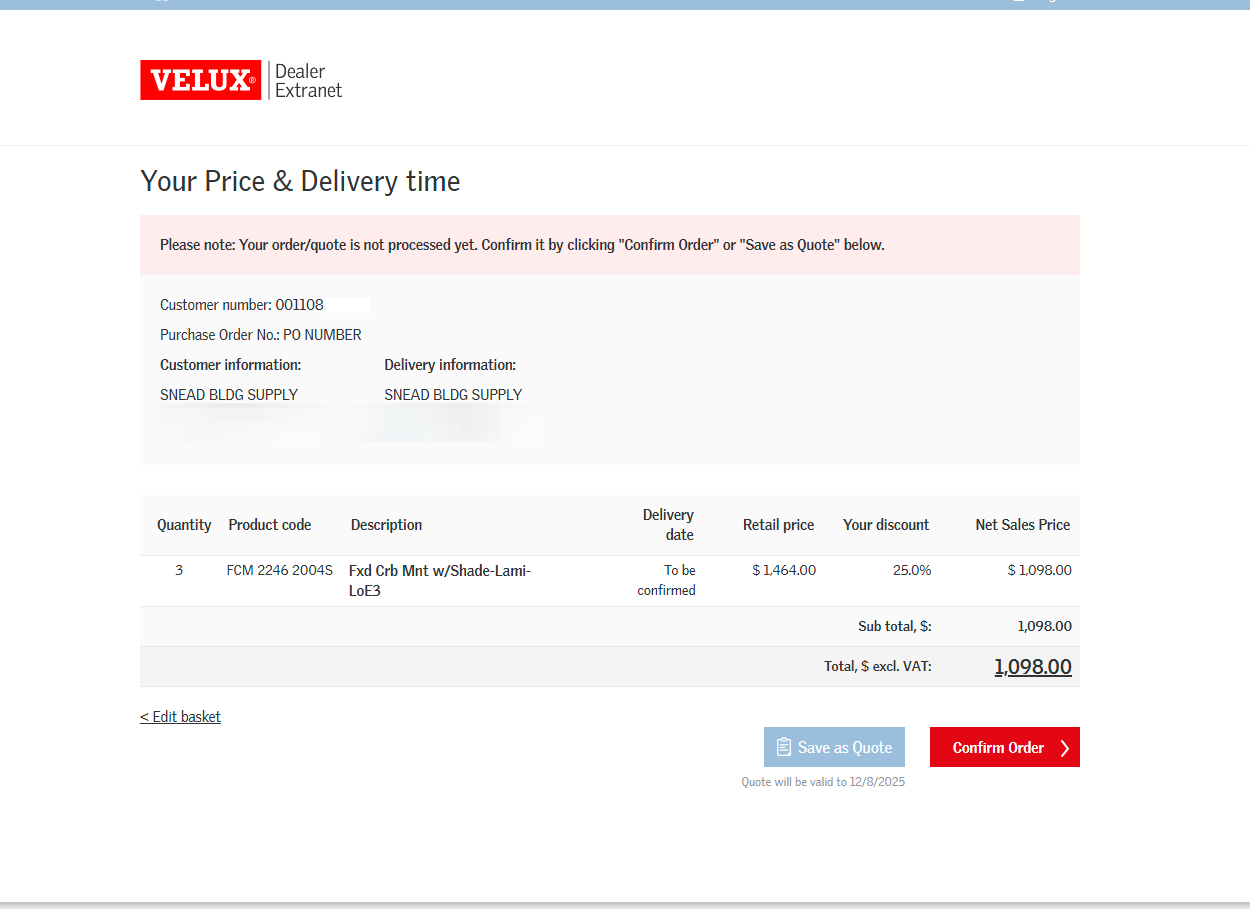Click the Delivery date column header

[x=668, y=525]
